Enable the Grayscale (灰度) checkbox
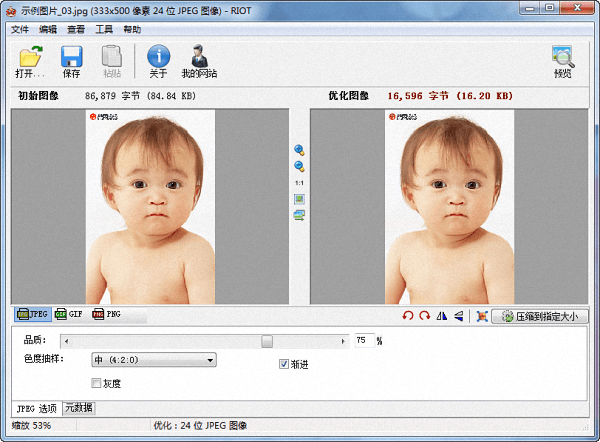Viewport: 600px width, 442px height. [97, 383]
